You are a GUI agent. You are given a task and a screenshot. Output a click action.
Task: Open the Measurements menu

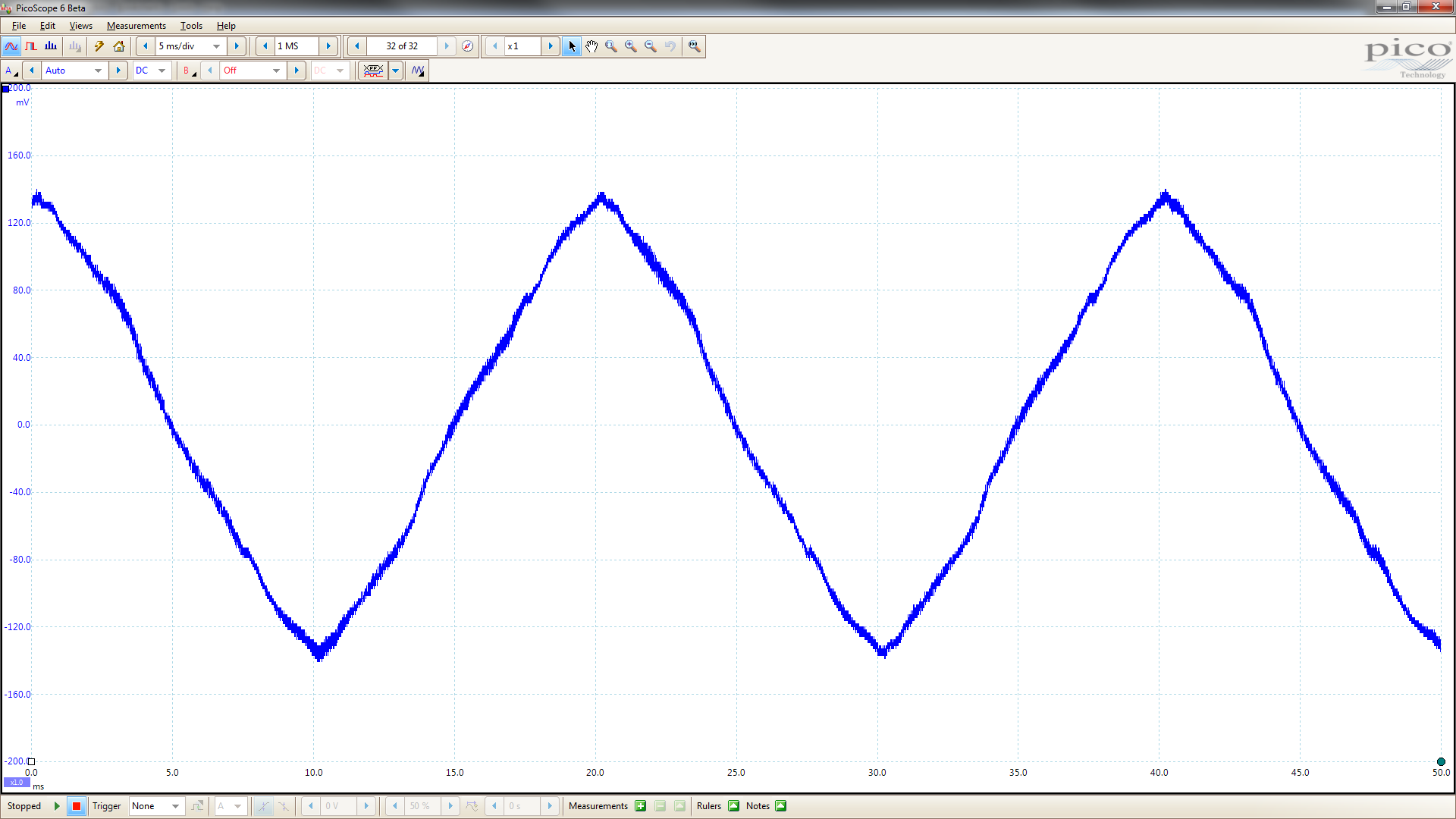pos(136,26)
